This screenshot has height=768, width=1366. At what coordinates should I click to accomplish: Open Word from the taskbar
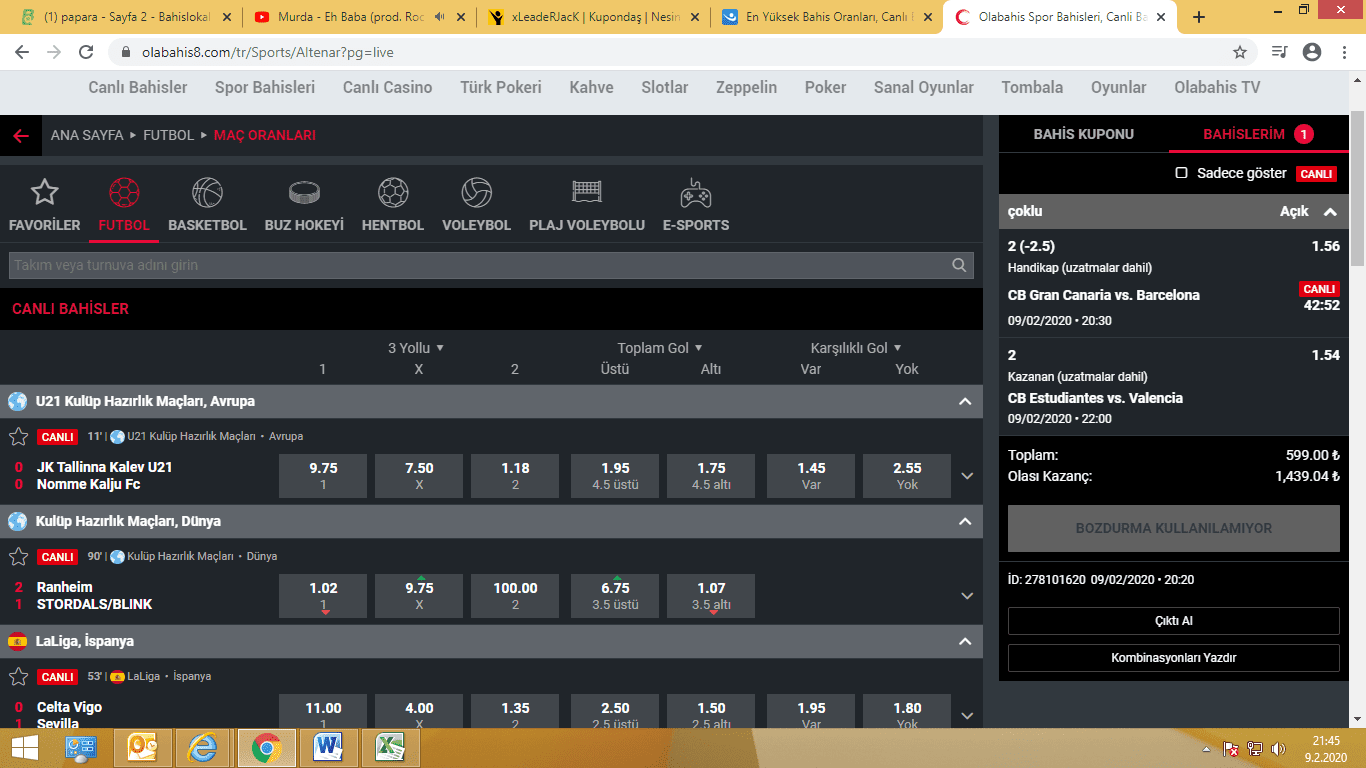pyautogui.click(x=328, y=747)
